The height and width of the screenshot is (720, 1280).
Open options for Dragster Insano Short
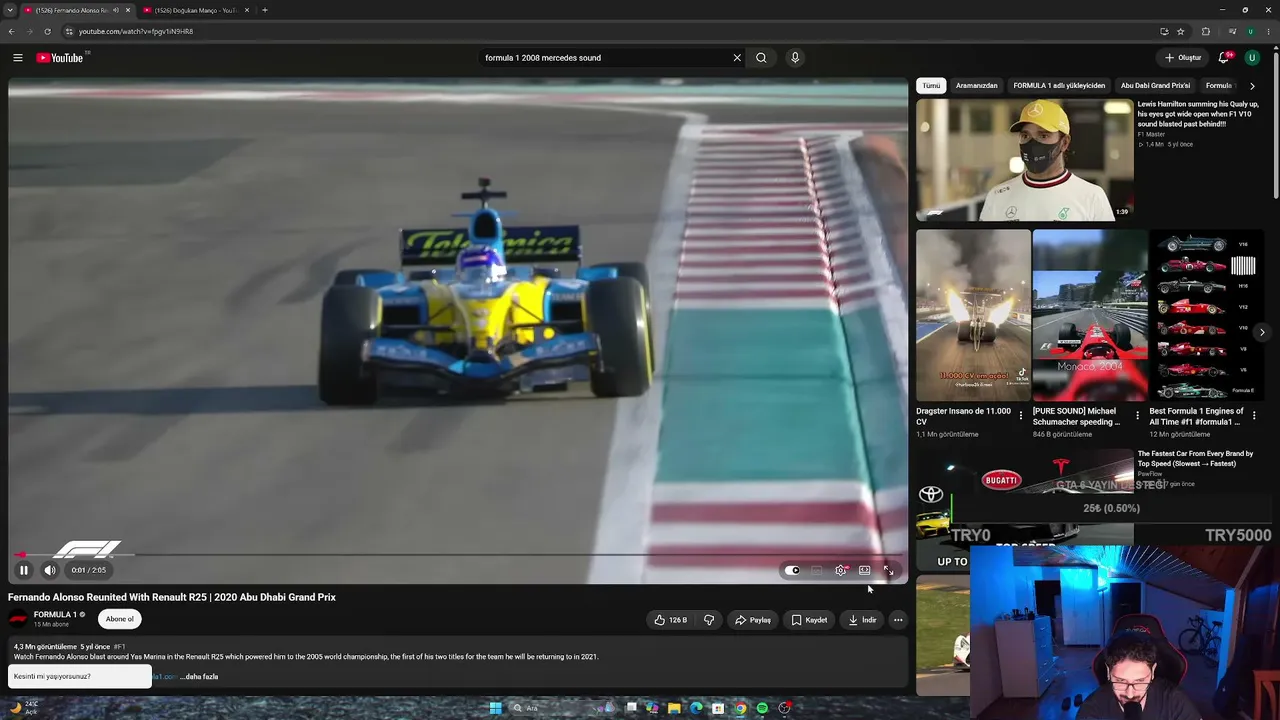point(1021,415)
